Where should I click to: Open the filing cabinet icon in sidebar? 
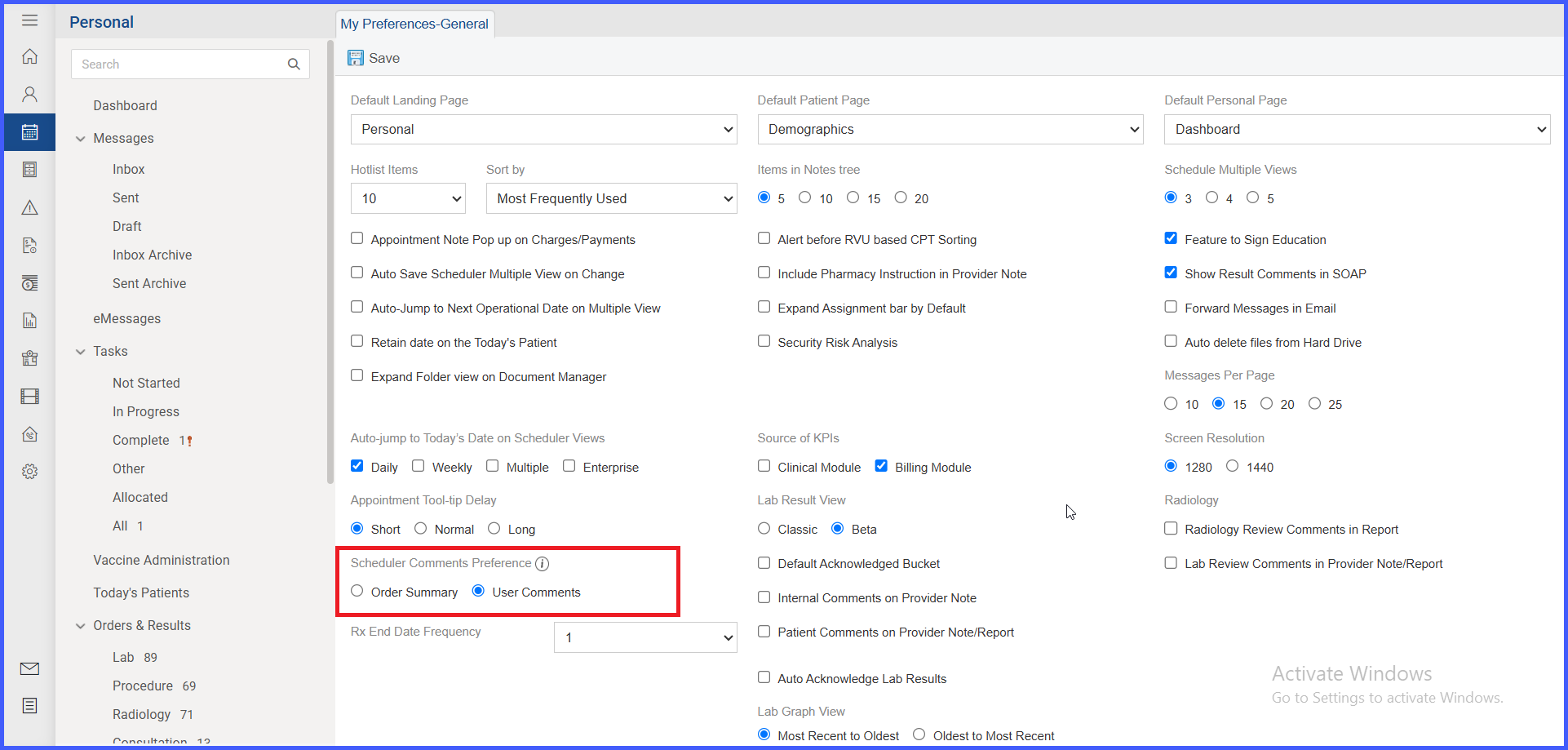[x=29, y=170]
